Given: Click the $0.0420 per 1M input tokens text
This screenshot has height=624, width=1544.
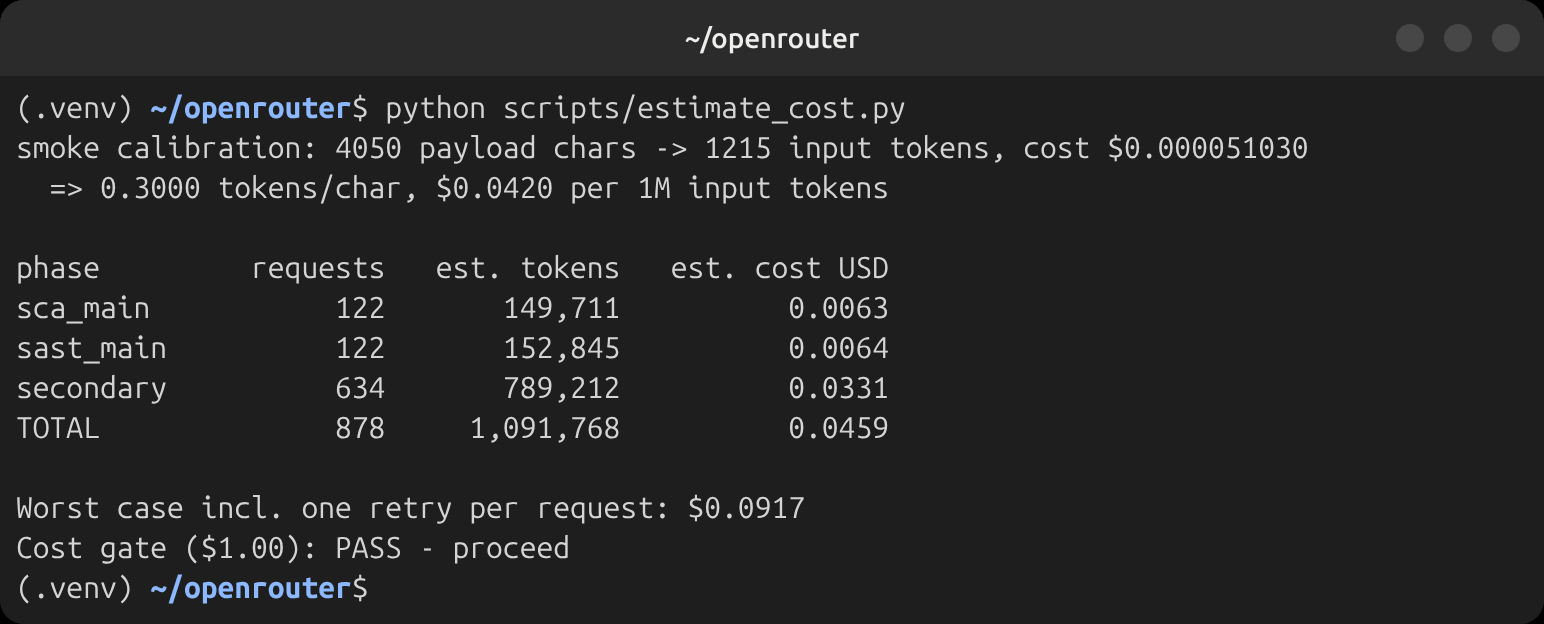Looking at the screenshot, I should point(662,188).
